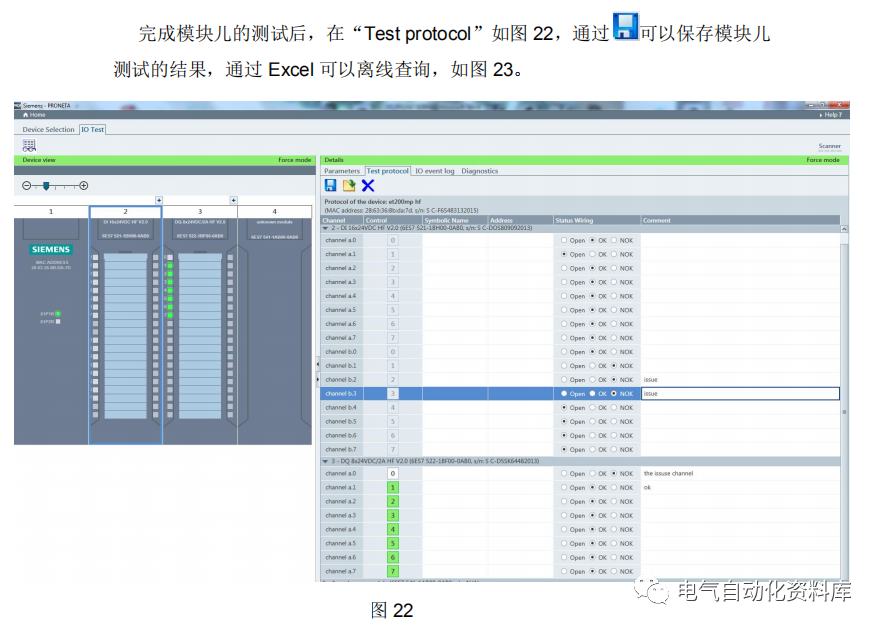
Task: Select NOK for channel b.3
Action: coord(613,393)
